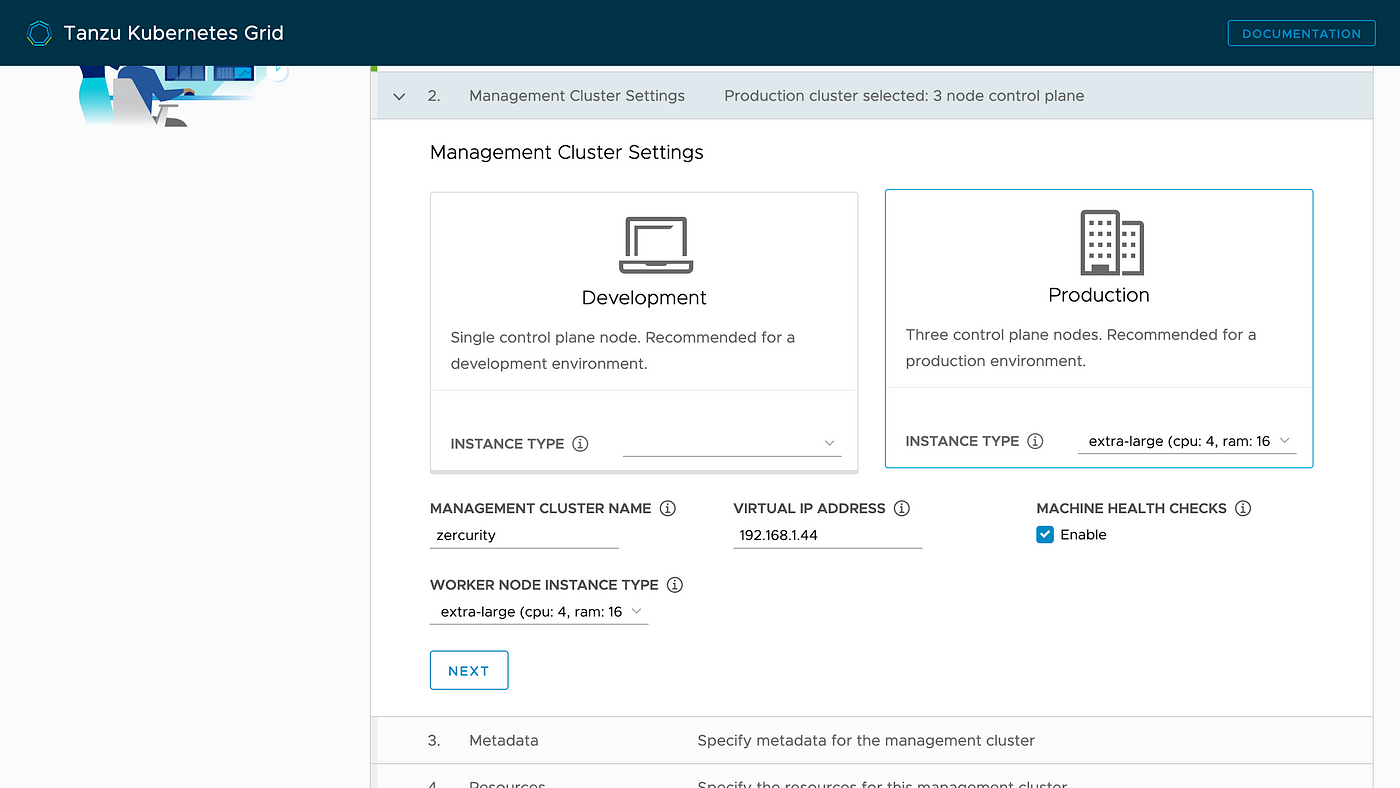Image resolution: width=1400 pixels, height=788 pixels.
Task: Select the Production building icon
Action: tap(1112, 243)
